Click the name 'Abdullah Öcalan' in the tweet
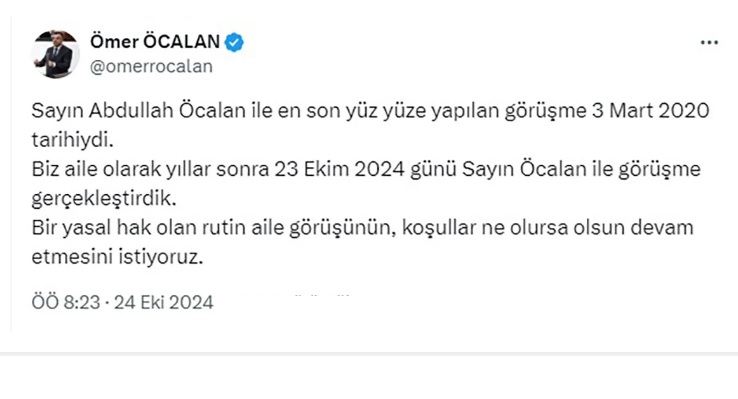The image size is (738, 399). coord(167,111)
